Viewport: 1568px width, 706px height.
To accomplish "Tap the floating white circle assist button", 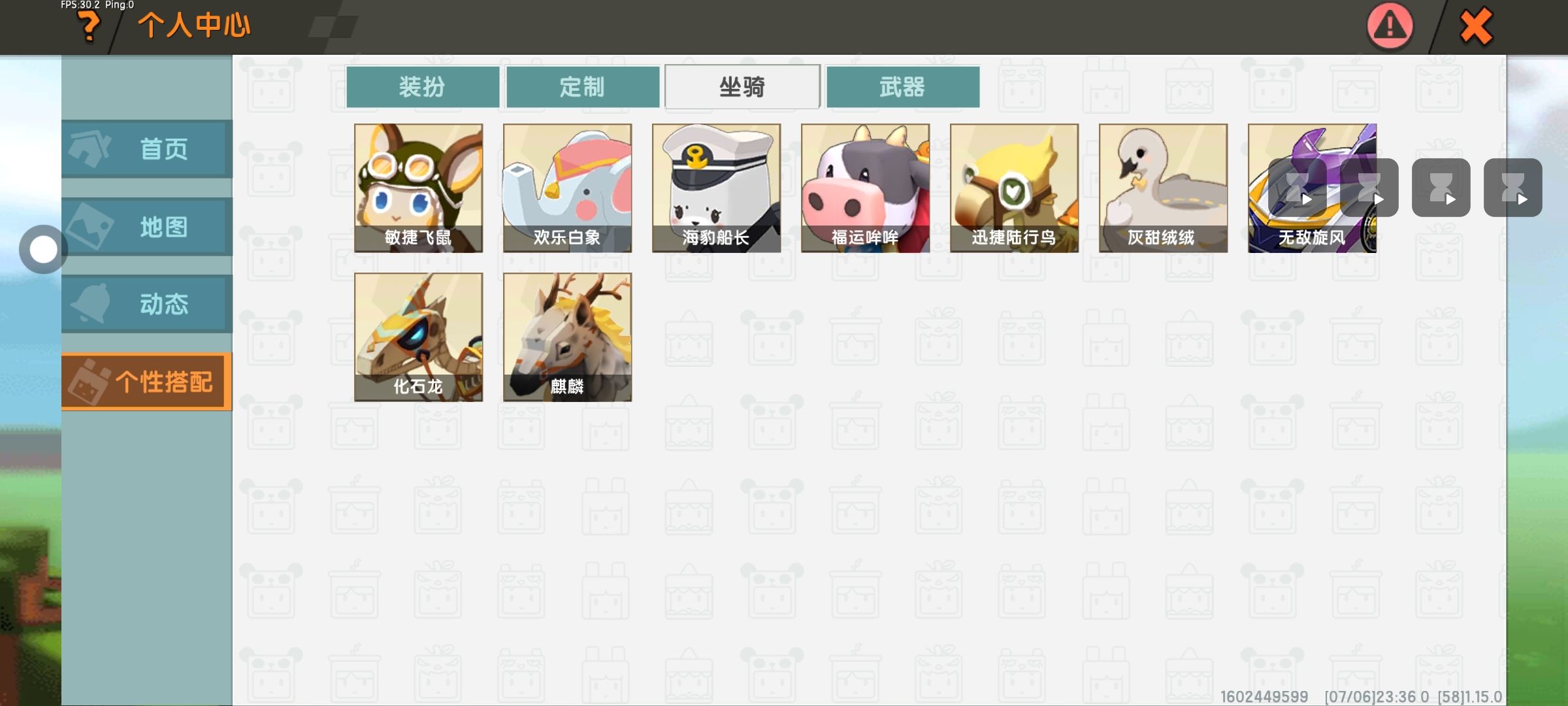I will [x=43, y=250].
